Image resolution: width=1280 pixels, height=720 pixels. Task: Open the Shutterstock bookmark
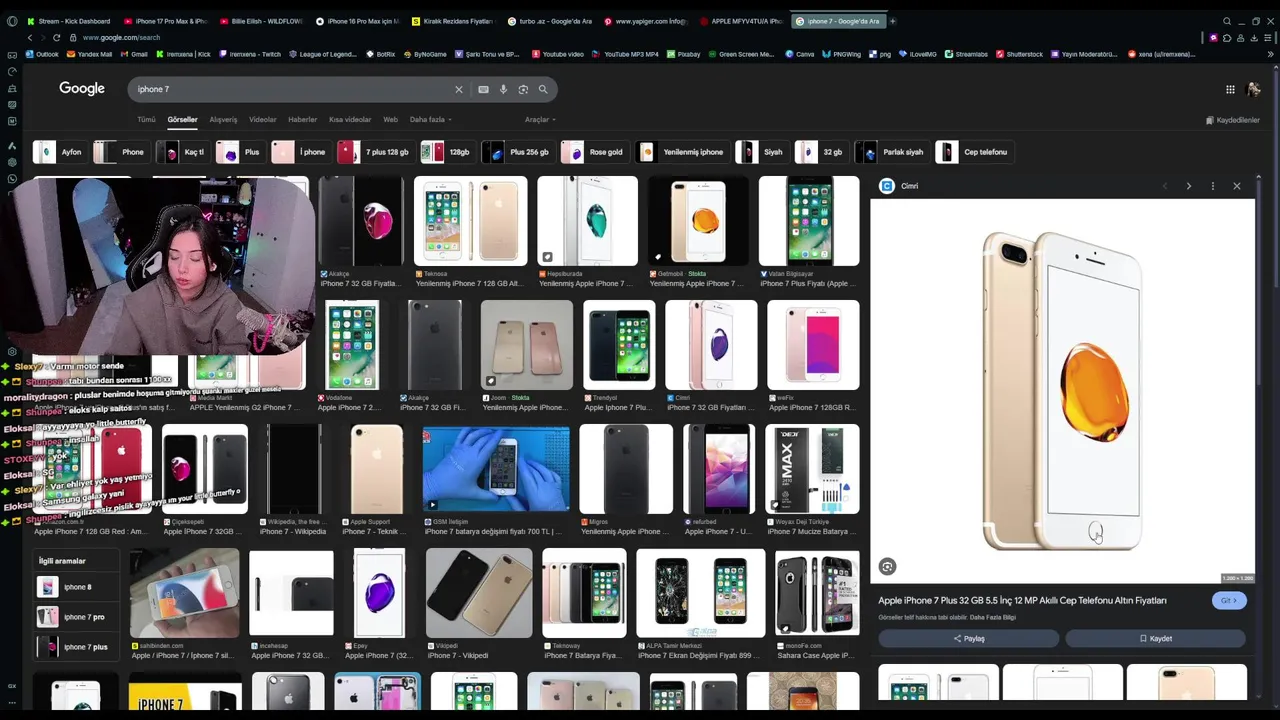pyautogui.click(x=1019, y=54)
